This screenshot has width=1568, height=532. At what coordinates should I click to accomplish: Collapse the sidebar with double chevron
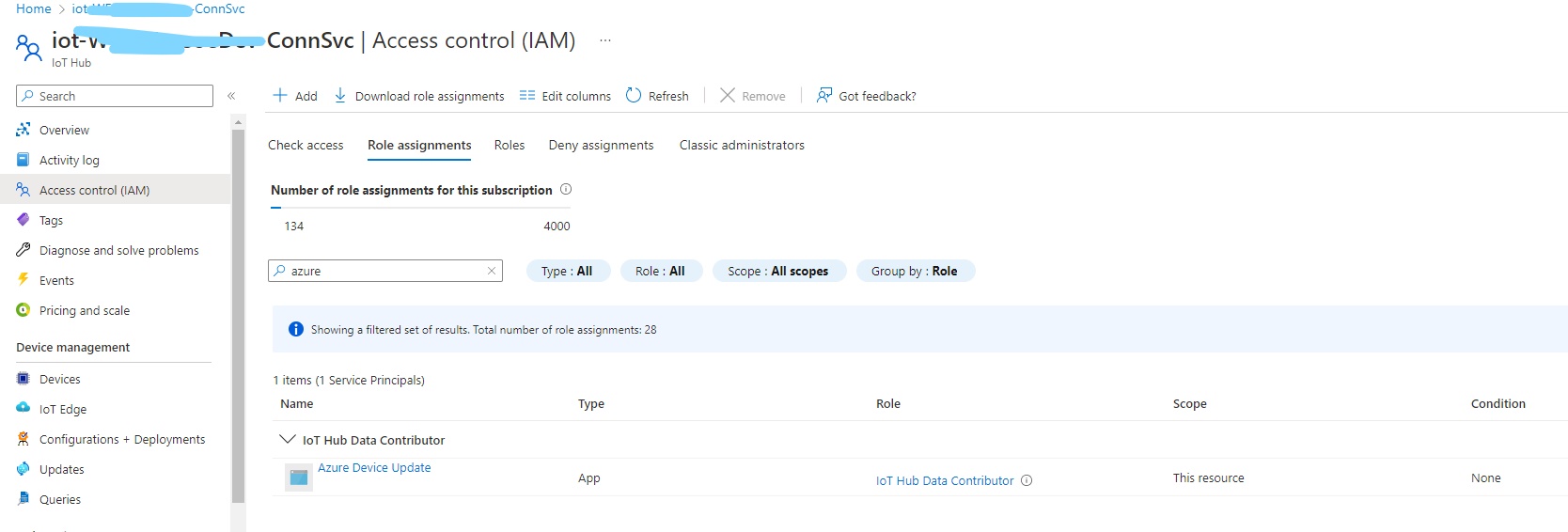[231, 96]
